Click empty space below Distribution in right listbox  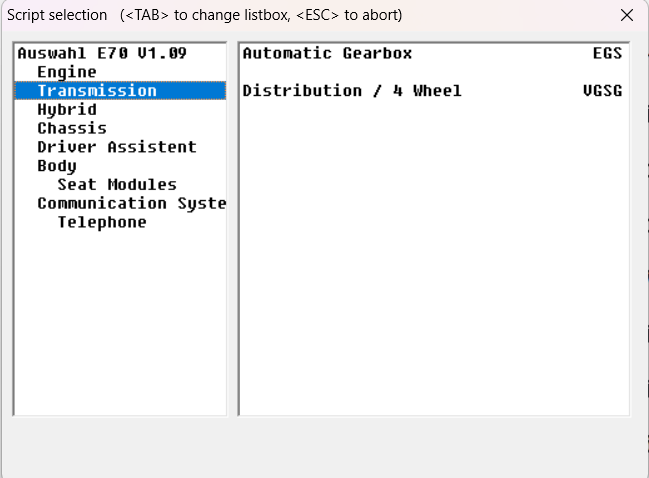[434, 257]
